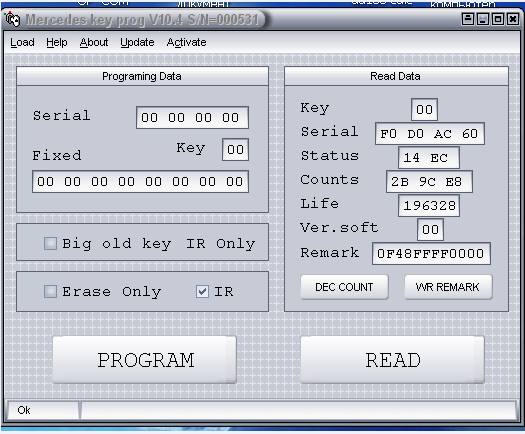Select the Read Data Key field
525x434 pixels.
click(x=424, y=109)
